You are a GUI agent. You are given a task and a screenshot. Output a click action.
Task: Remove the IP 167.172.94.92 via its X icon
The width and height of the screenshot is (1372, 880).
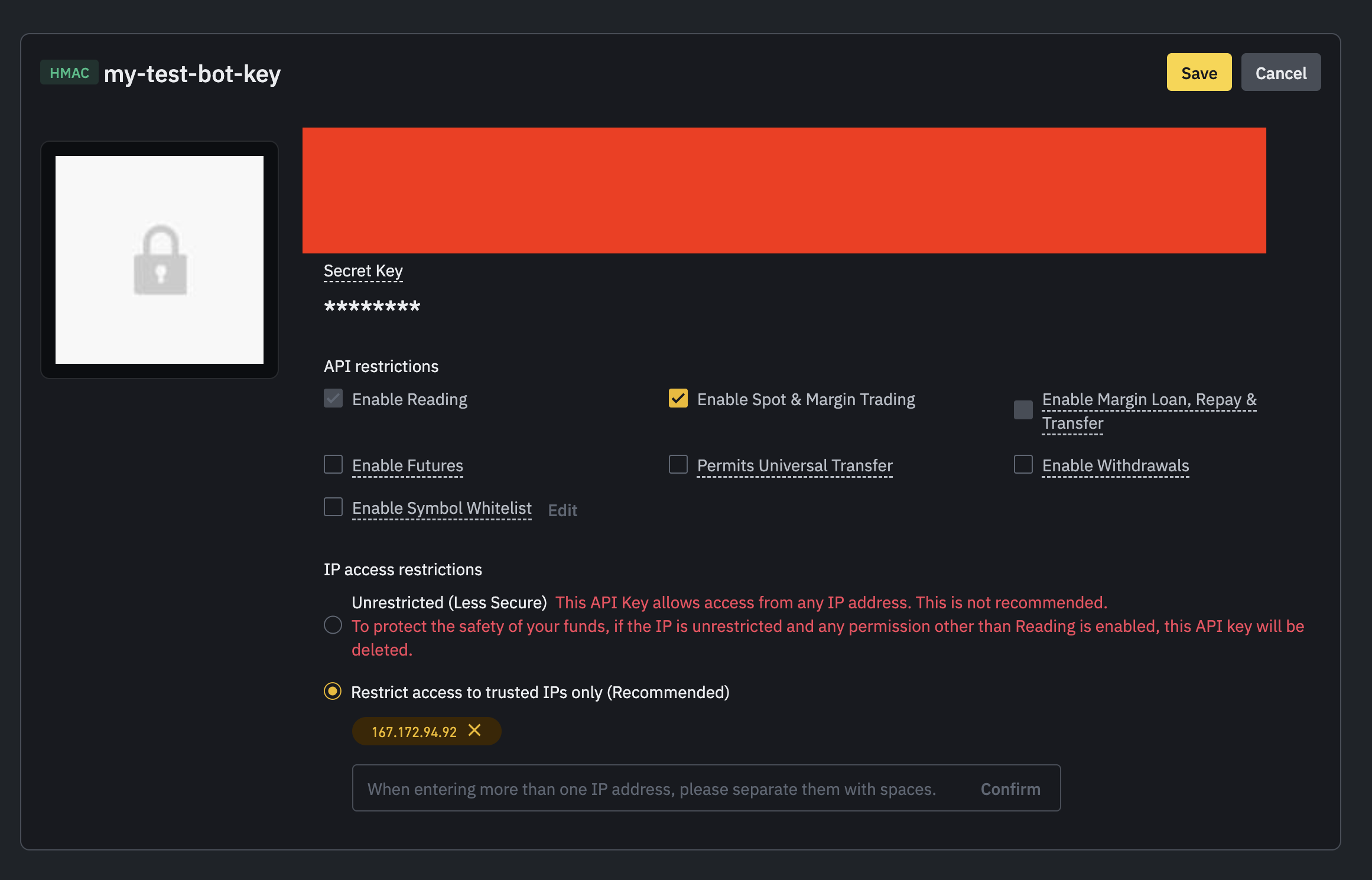[474, 731]
